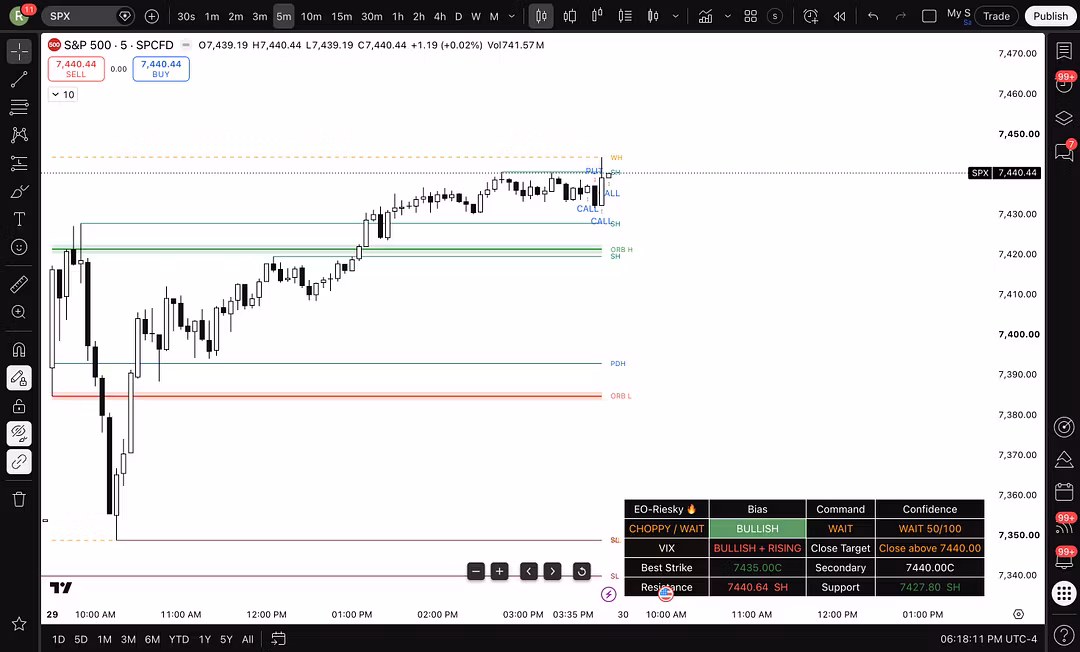Expand the more timeframes dropdown arrow
The width and height of the screenshot is (1080, 652).
[511, 16]
